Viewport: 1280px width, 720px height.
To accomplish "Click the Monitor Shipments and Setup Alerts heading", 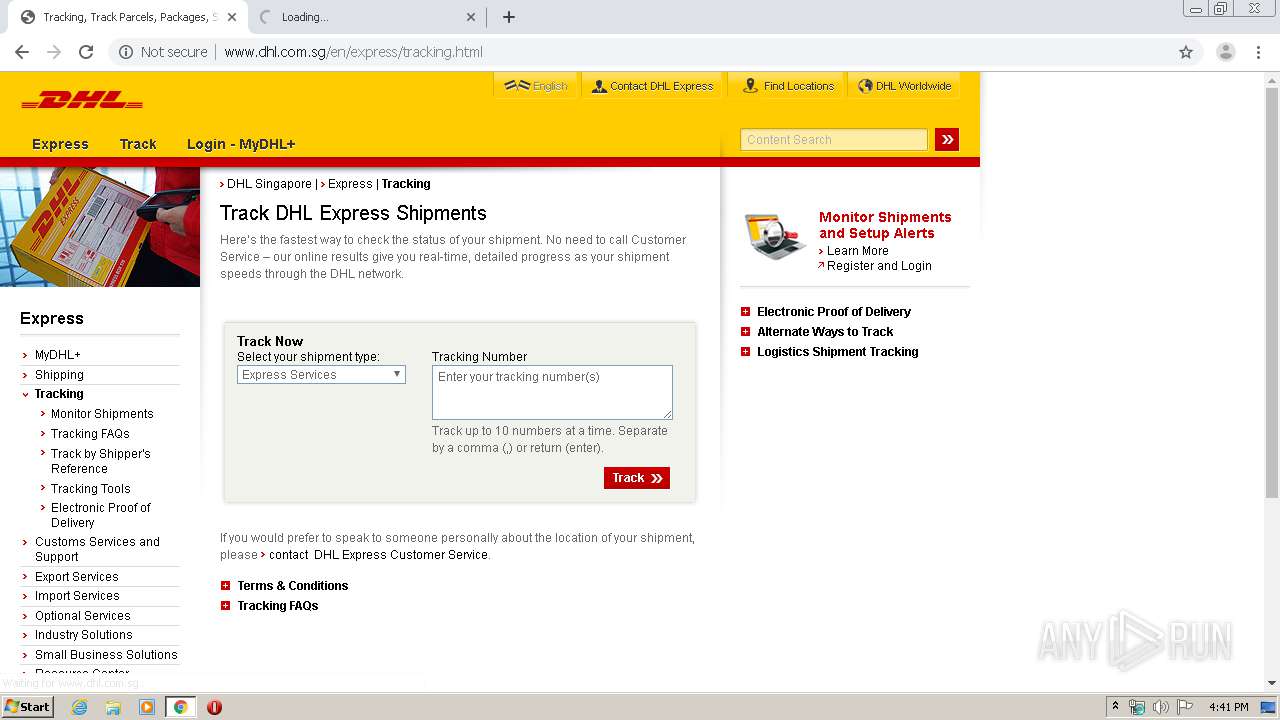I will [885, 225].
